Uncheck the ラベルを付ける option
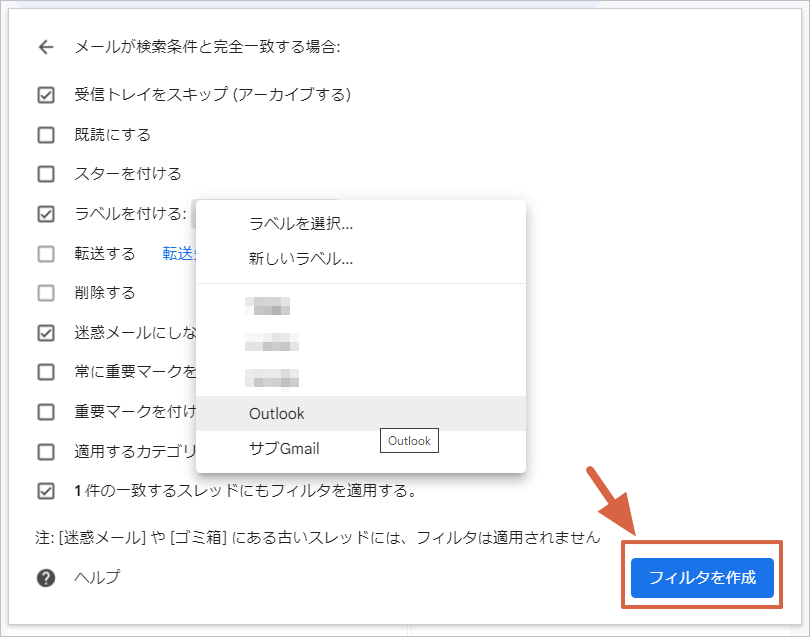The height and width of the screenshot is (637, 810). 45,213
